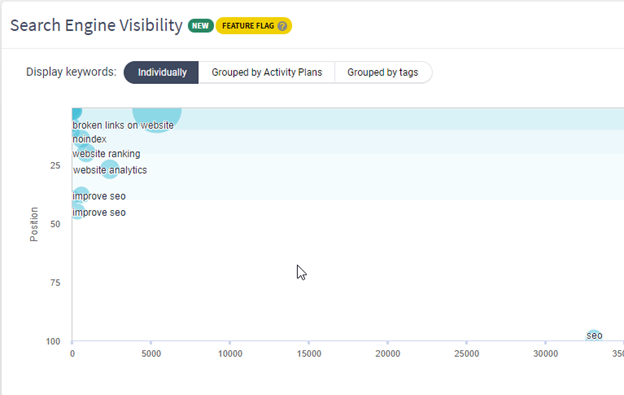Viewport: 624px width, 395px height.
Task: Click the feature flag help question-mark icon
Action: tap(282, 26)
